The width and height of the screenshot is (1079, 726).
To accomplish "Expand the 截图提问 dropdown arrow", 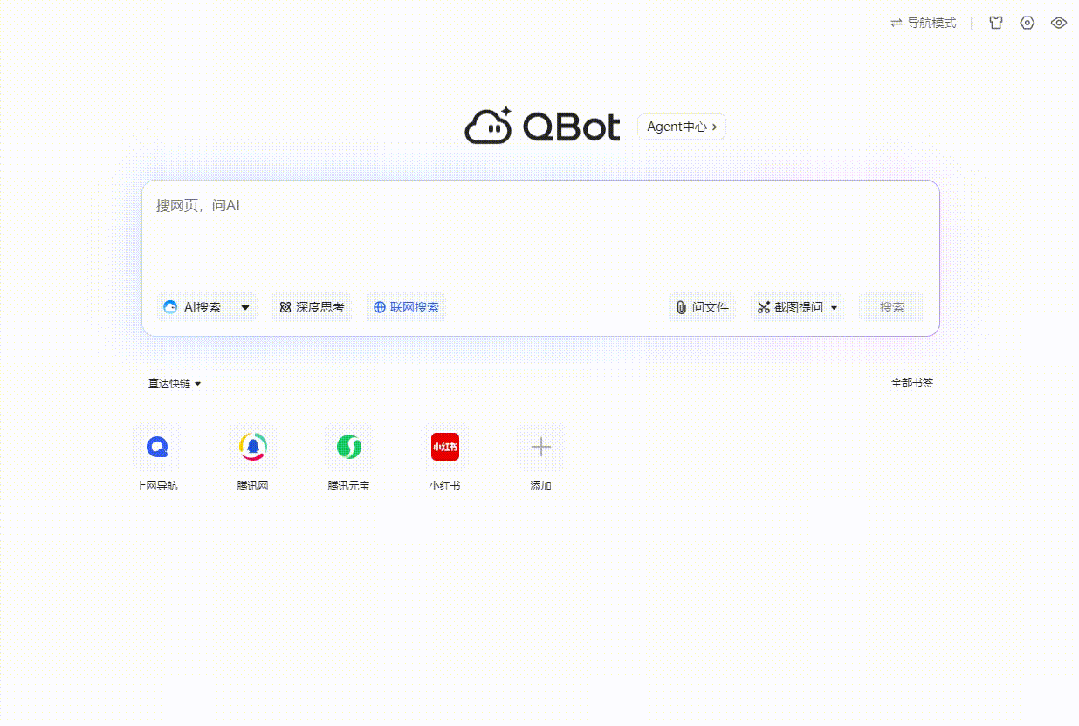I will pos(834,308).
